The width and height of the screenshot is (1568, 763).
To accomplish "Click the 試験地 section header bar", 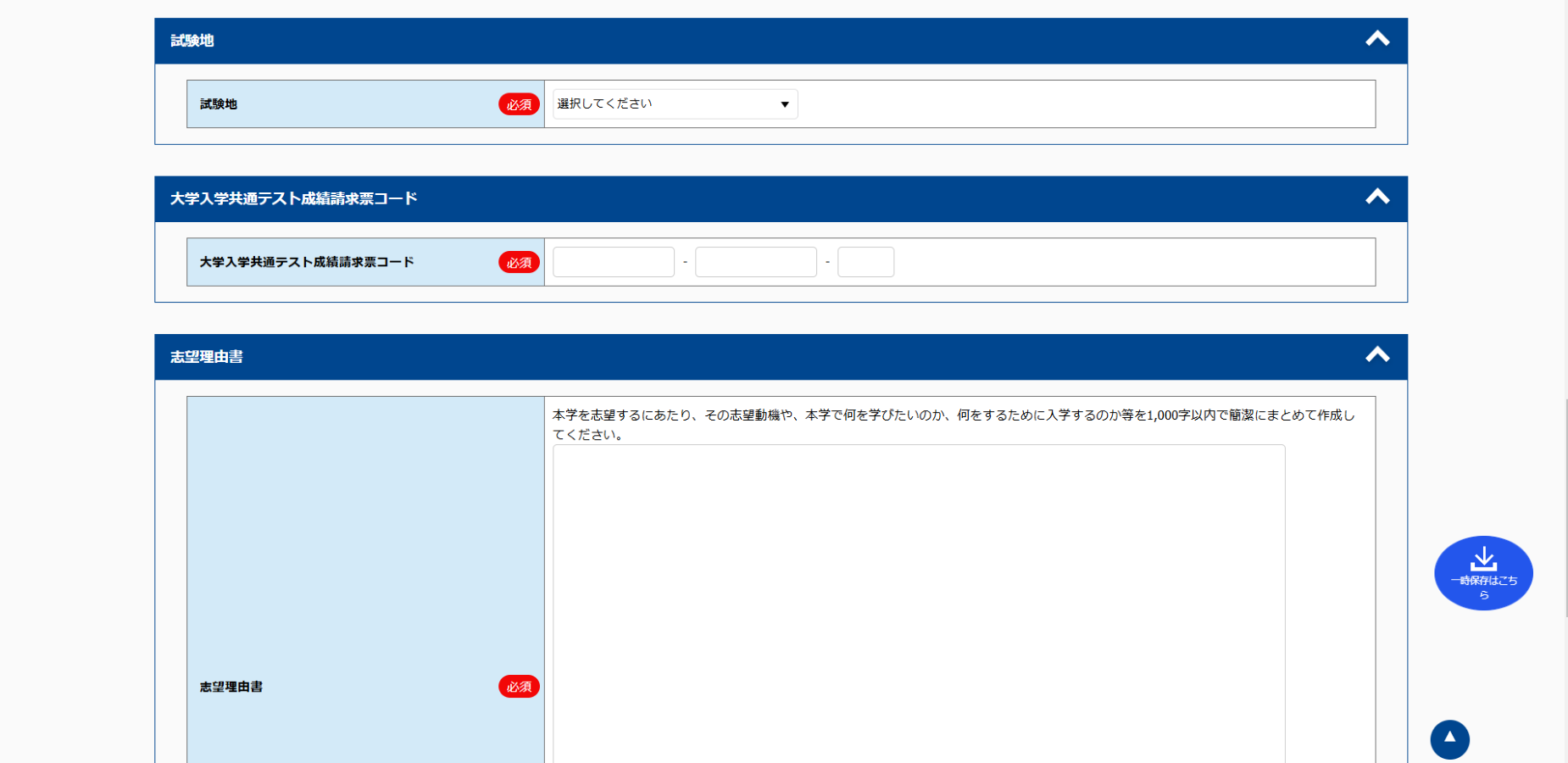I will coord(781,41).
